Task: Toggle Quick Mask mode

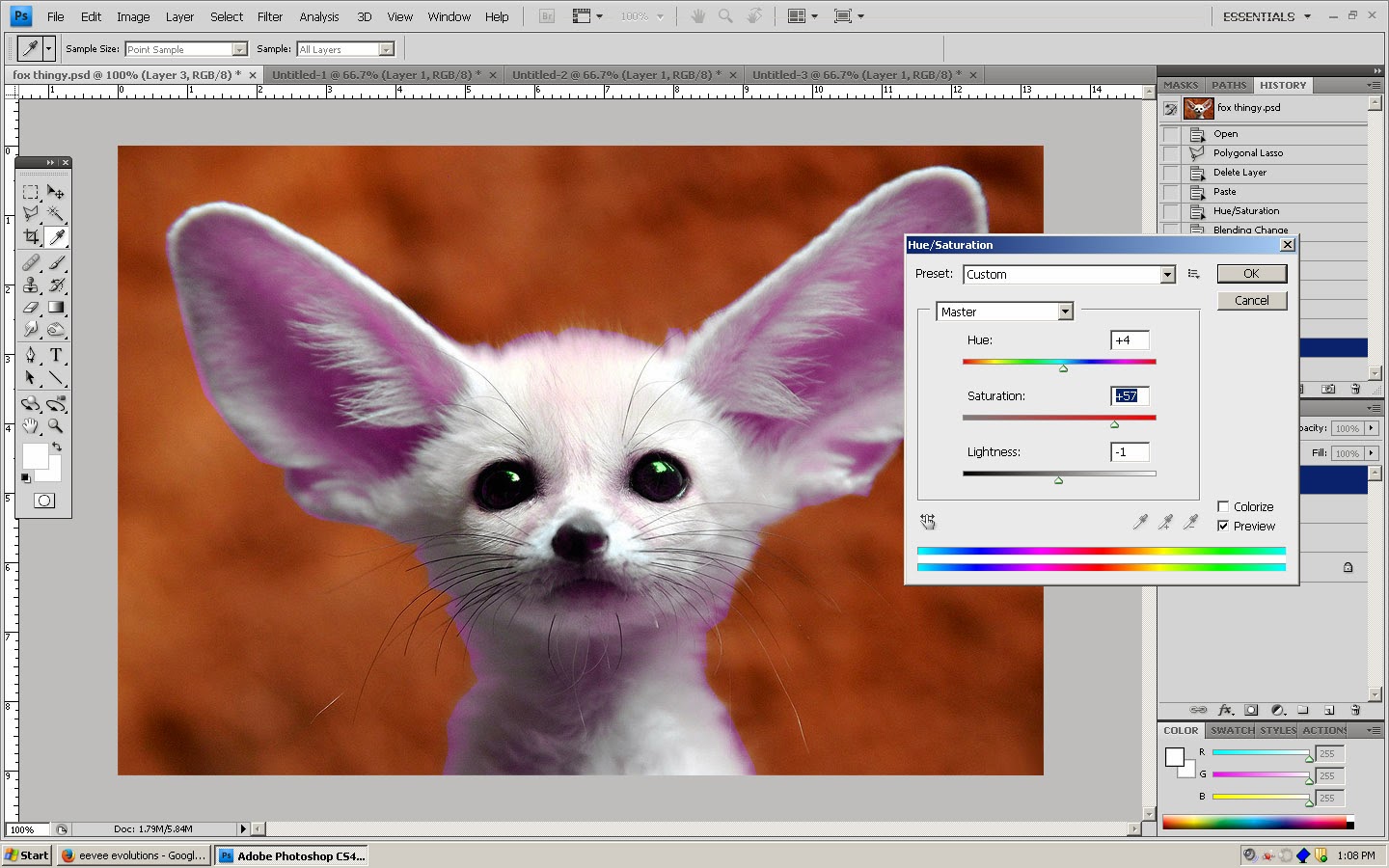Action: 44,501
